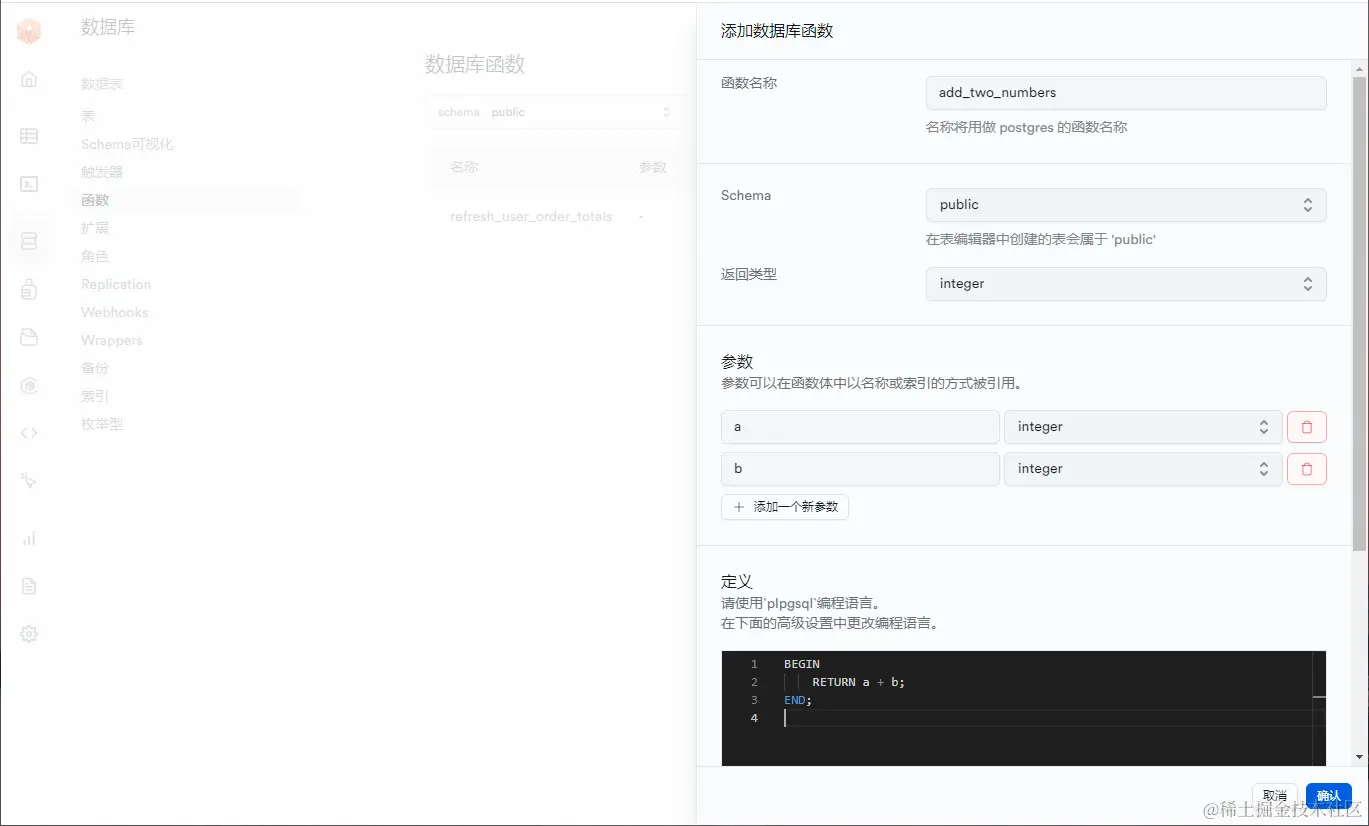Open Replication menu item

coord(116,284)
